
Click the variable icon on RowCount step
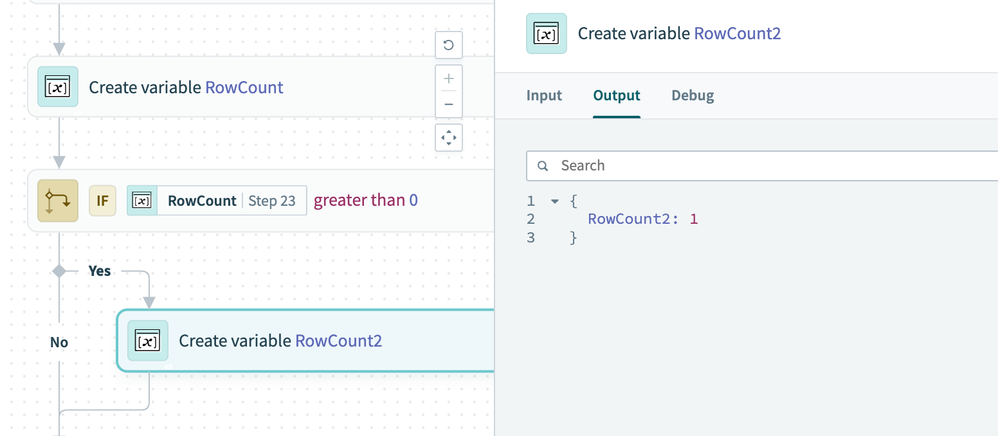57,87
